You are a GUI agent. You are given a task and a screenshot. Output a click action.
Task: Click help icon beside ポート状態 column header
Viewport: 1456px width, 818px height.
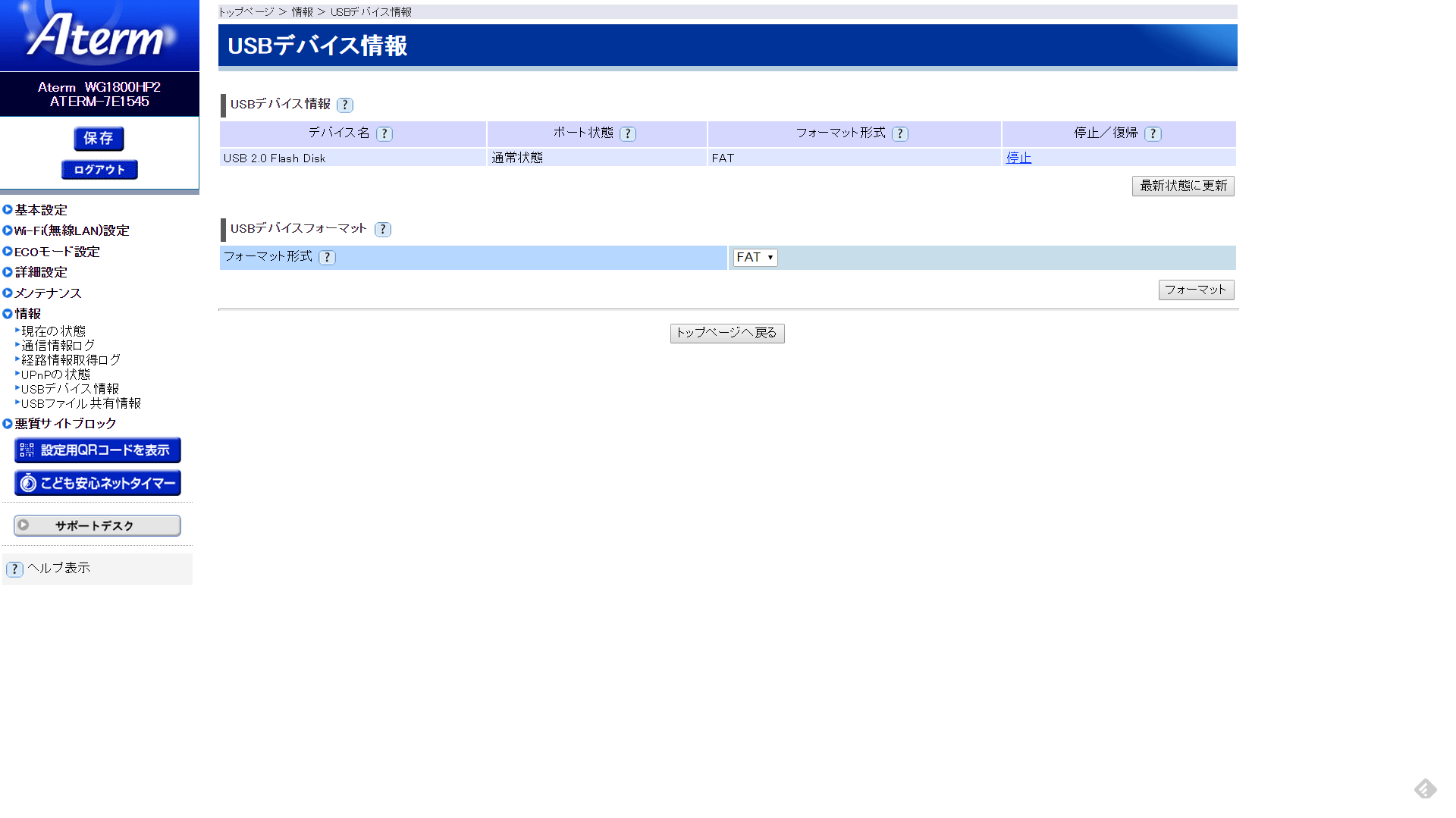627,134
